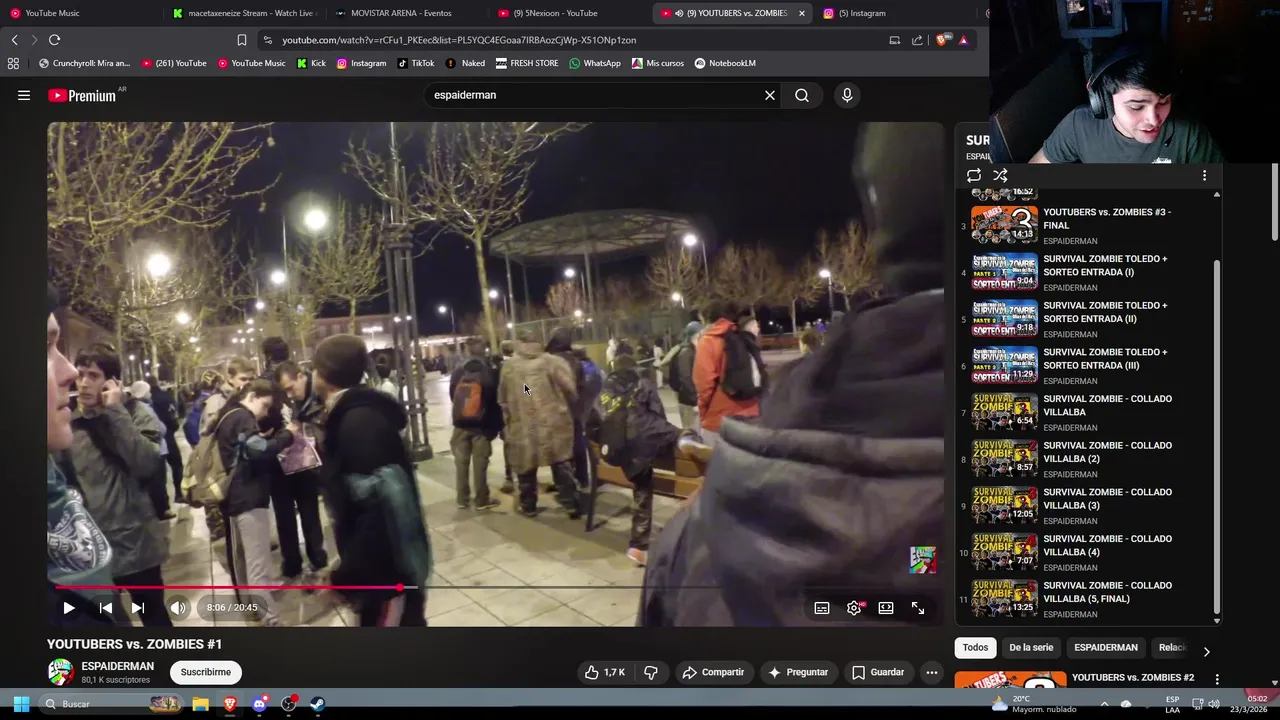Play SURVIVAL ZOMBIE TOLEDO + SORTEO ENTRADA (III)
Viewport: 1280px width, 720px height.
tap(1090, 365)
